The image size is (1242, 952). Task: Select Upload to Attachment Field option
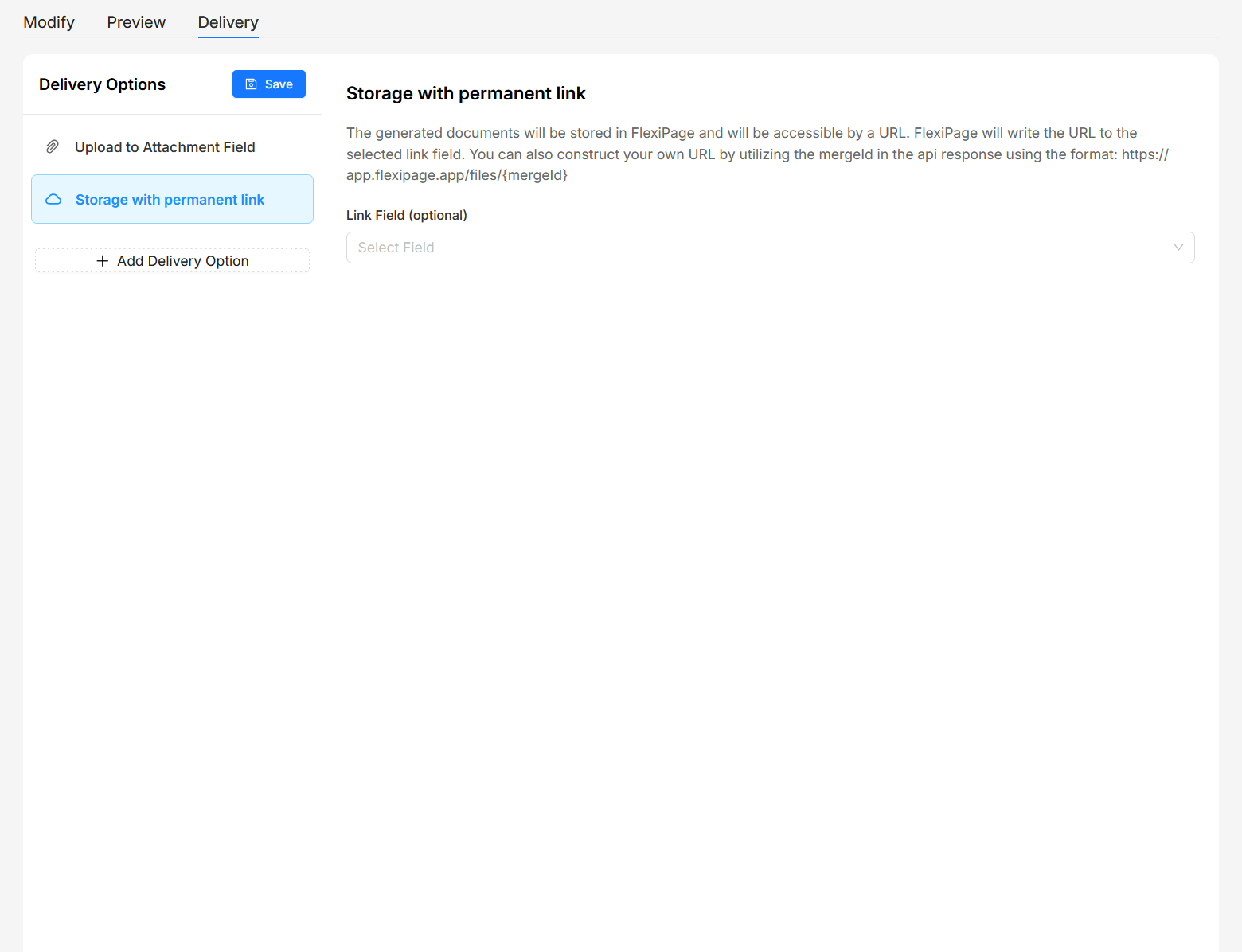coord(165,147)
